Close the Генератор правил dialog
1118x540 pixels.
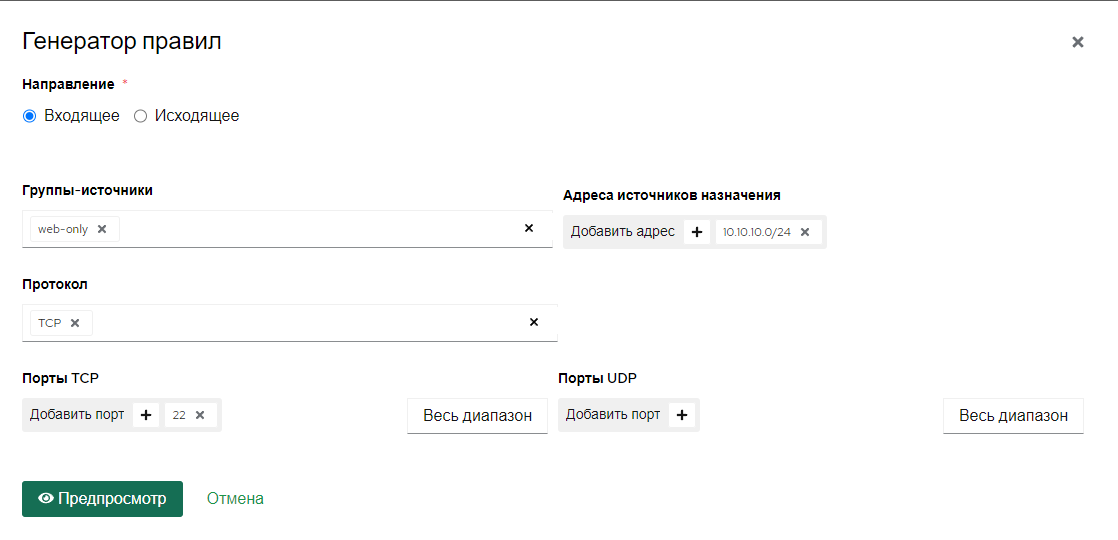coord(1077,42)
